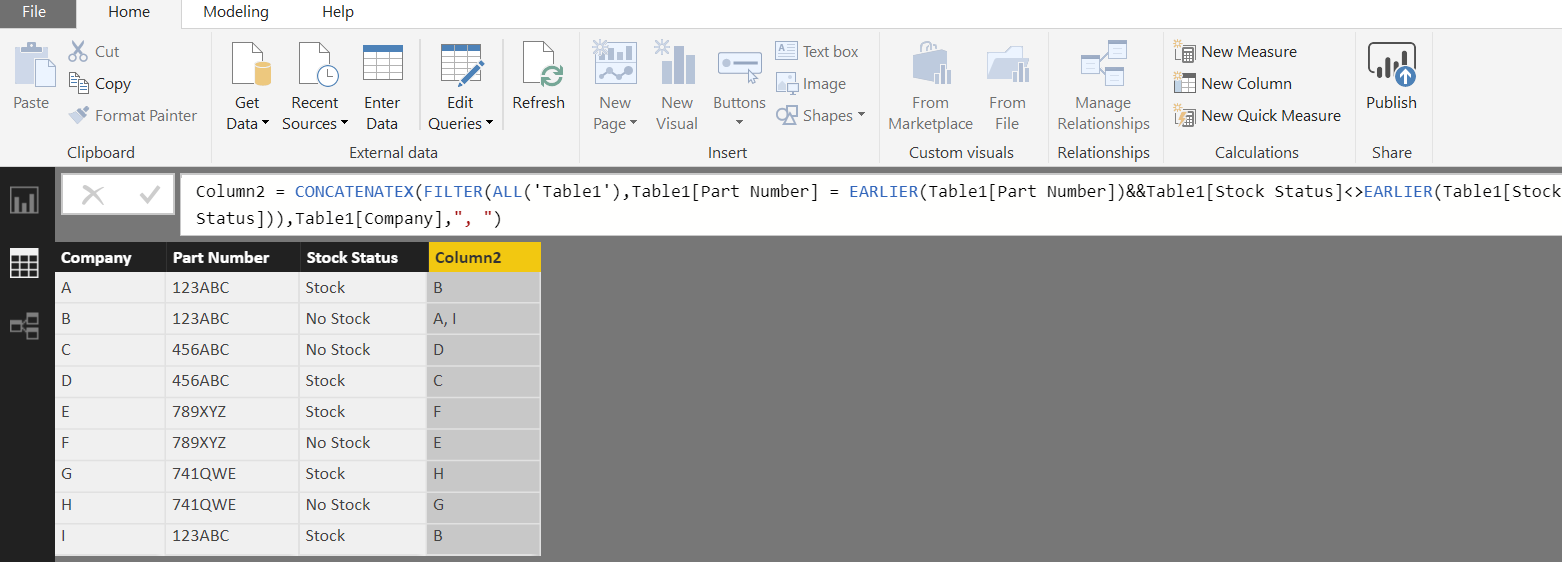Insert a New Visual

tap(677, 87)
